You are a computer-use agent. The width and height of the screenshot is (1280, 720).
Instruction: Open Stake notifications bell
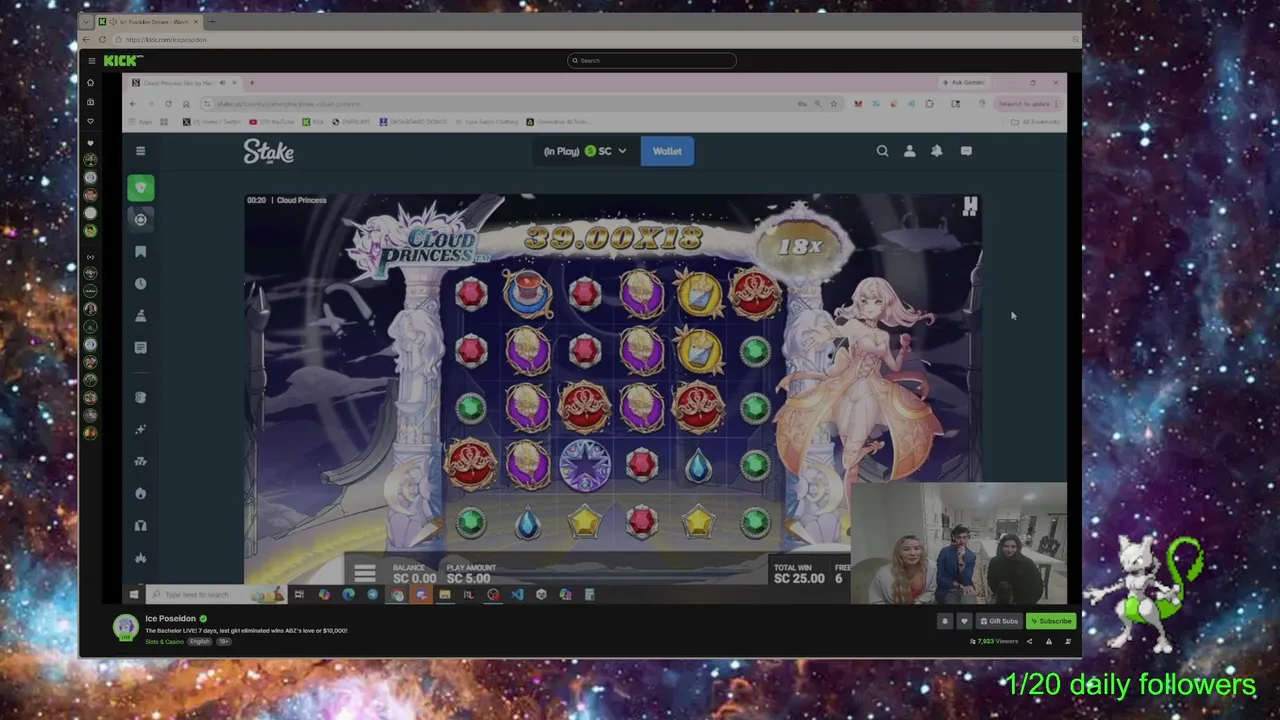point(937,151)
